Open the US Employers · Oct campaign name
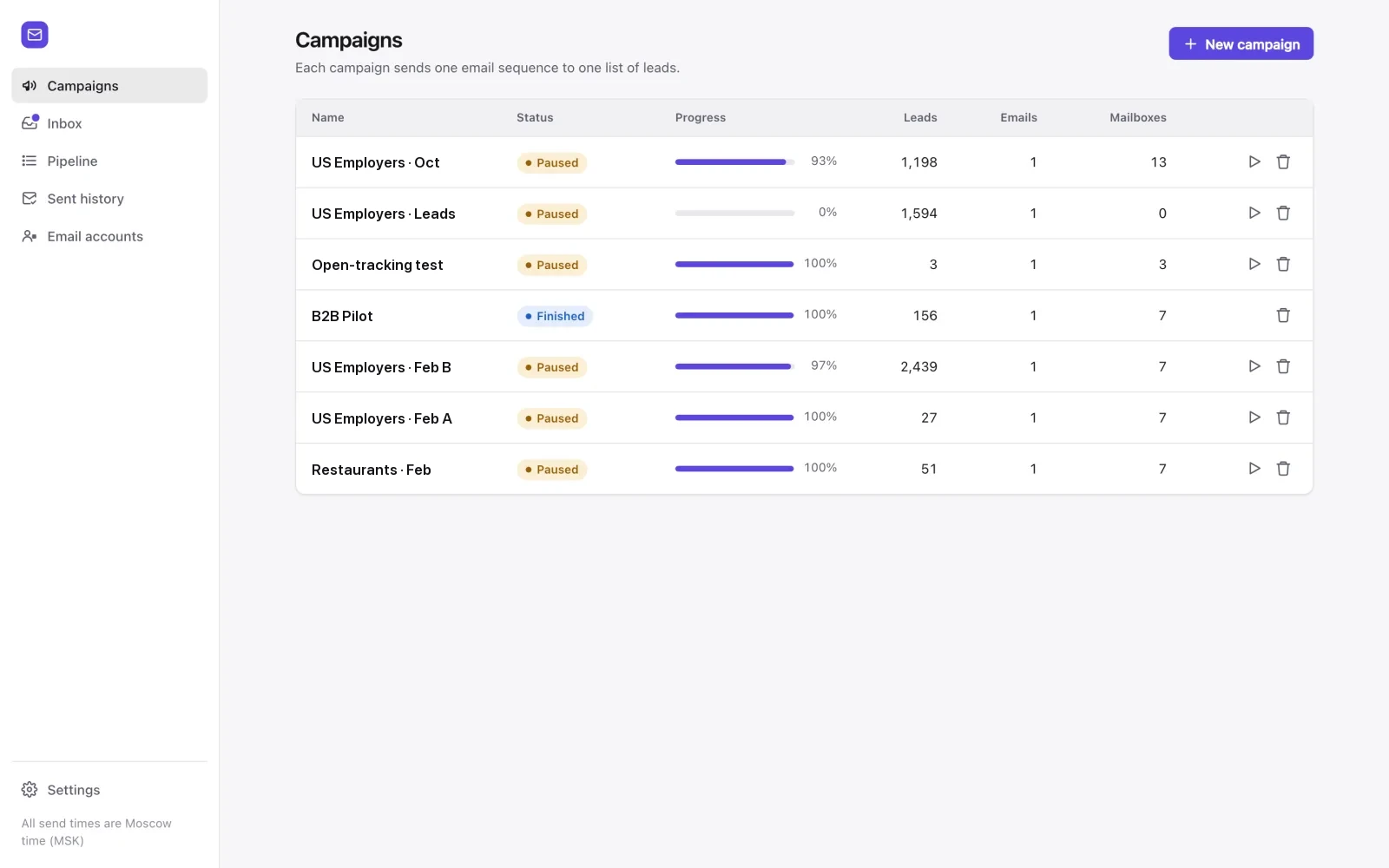 (x=375, y=162)
